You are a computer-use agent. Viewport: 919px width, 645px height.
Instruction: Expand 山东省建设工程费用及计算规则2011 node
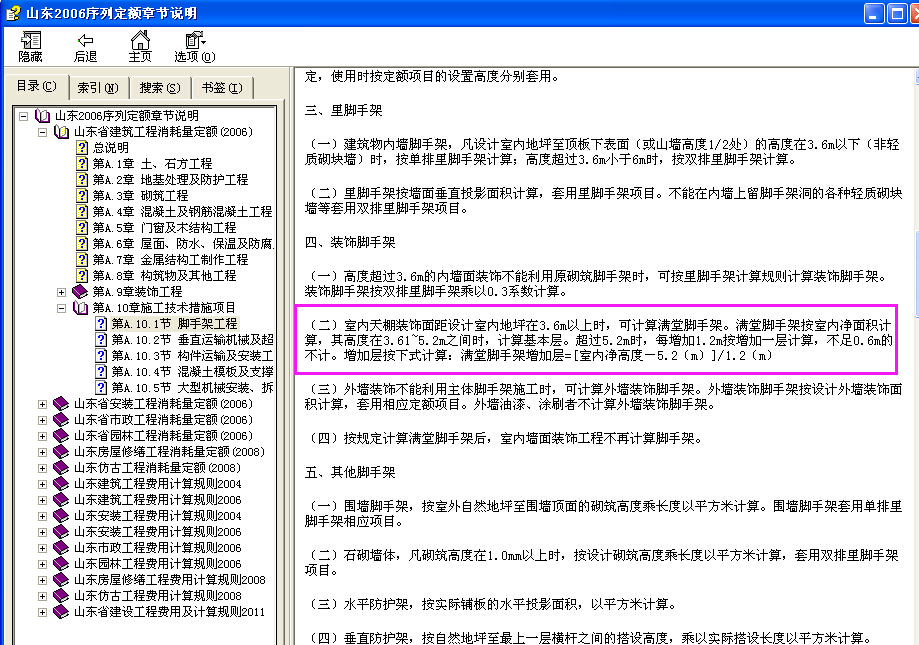[x=42, y=612]
